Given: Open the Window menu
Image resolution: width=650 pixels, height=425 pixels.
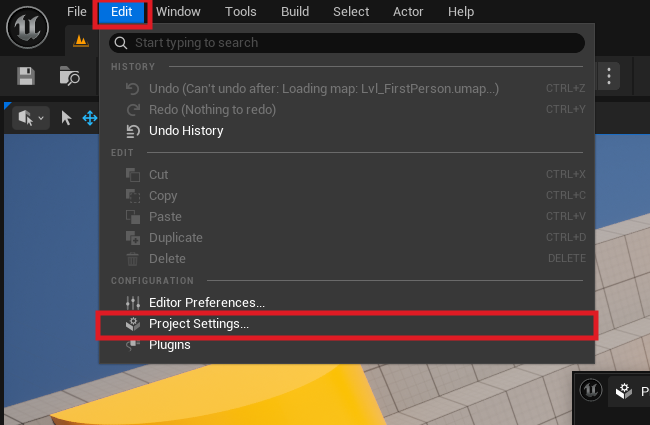Looking at the screenshot, I should click(178, 12).
